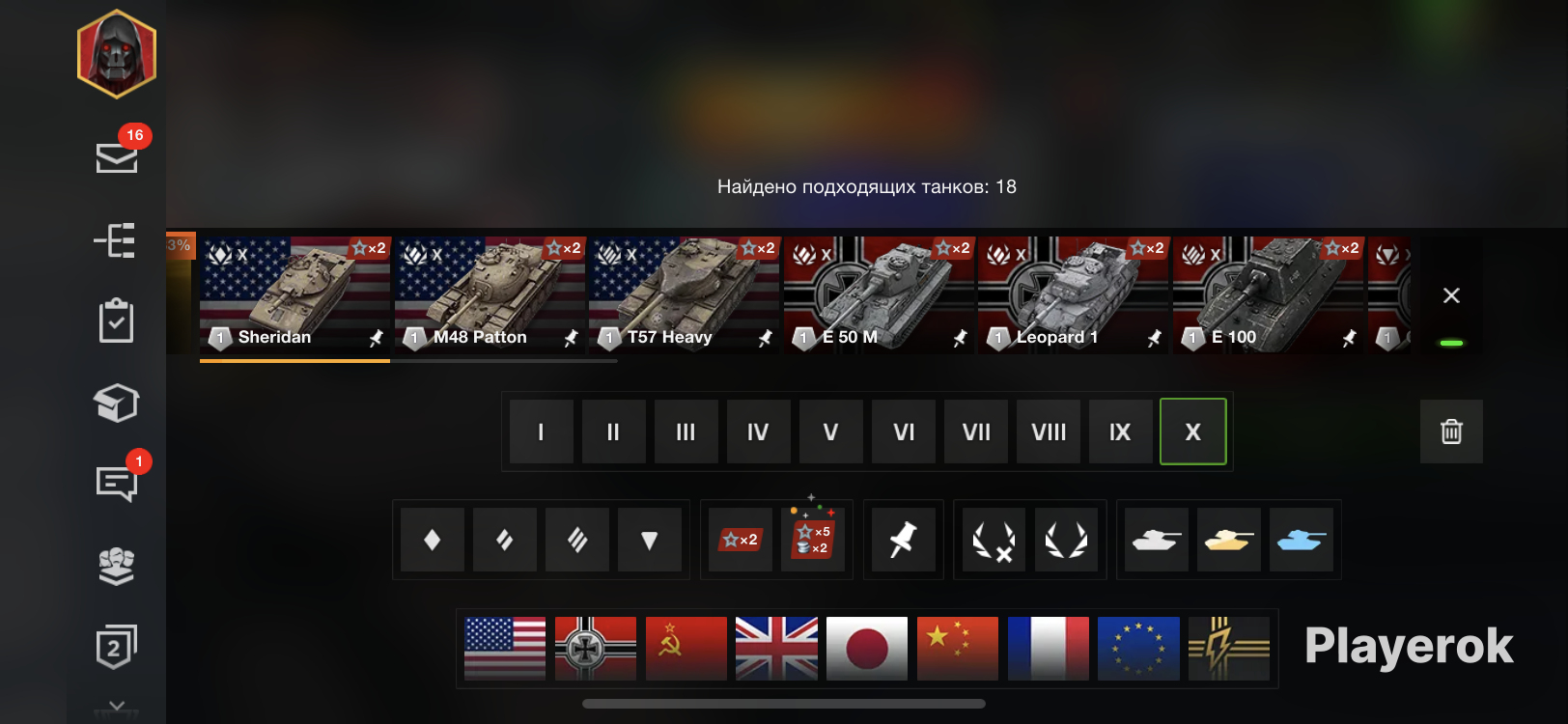This screenshot has width=1568, height=724.
Task: Open the store crate icon
Action: pyautogui.click(x=116, y=403)
